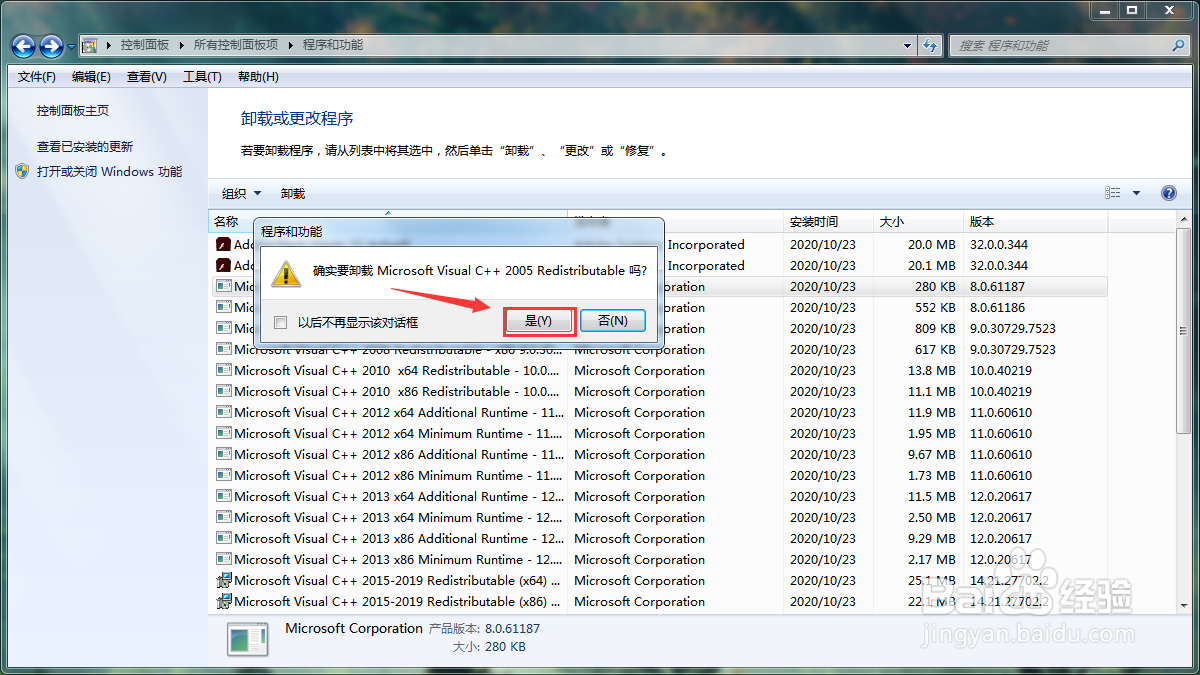
Task: Click the Back navigation arrow
Action: click(x=22, y=45)
